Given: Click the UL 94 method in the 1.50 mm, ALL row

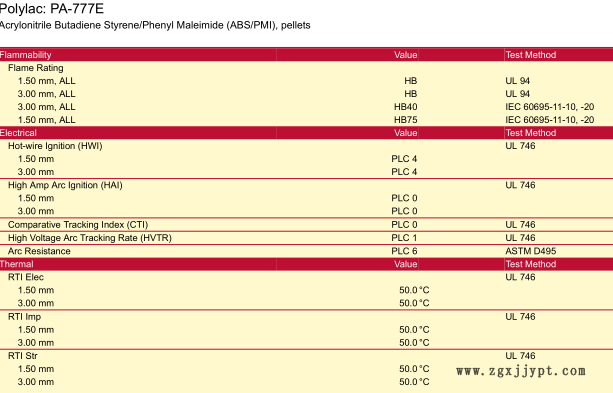Looking at the screenshot, I should (518, 81).
